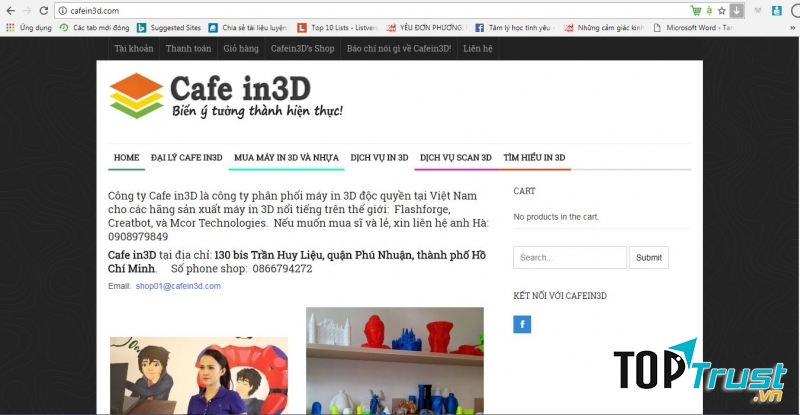Open the photo of woman in blue shirt
800x415 pixels.
tap(199, 375)
